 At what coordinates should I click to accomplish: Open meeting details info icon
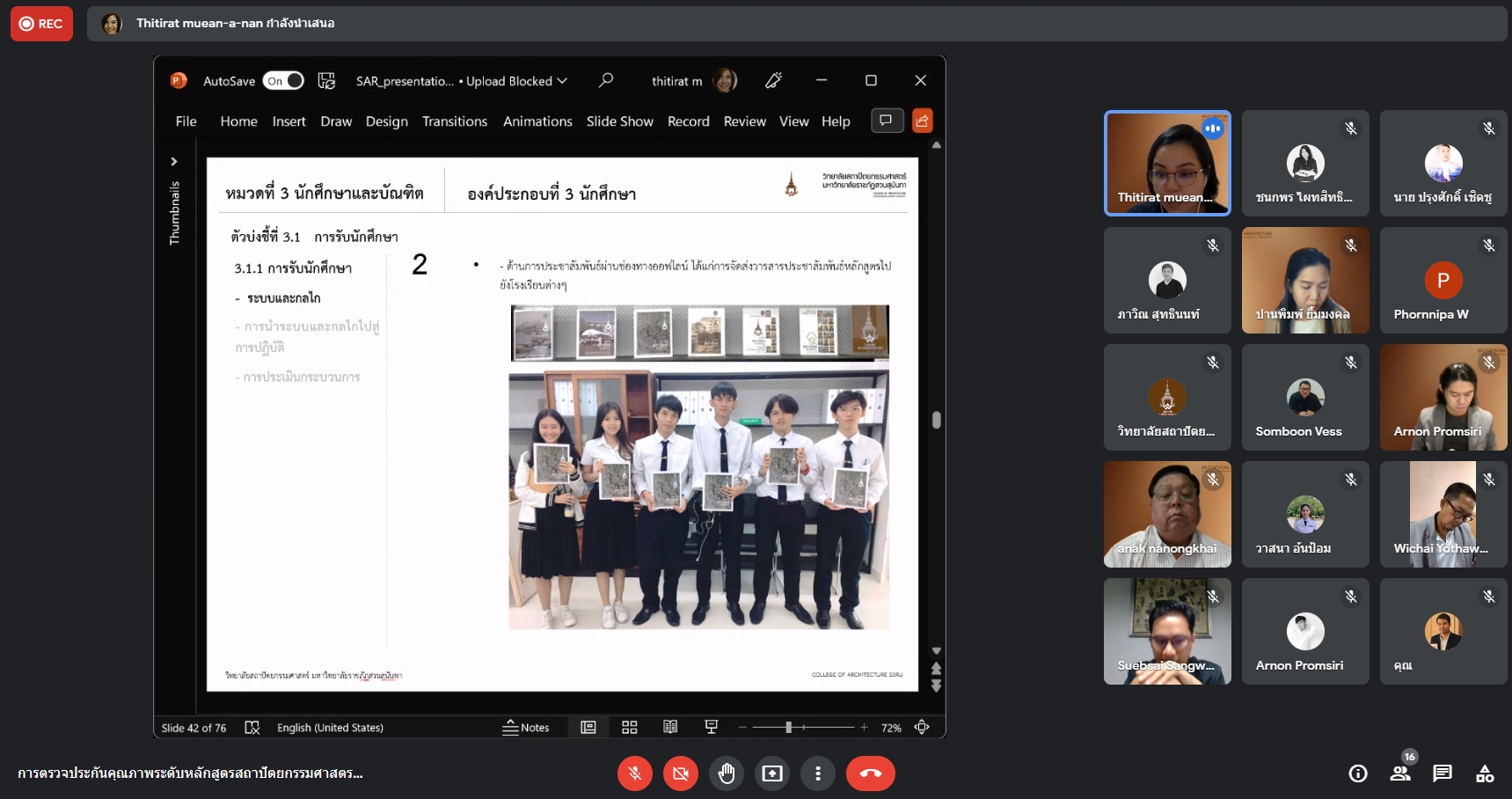click(1357, 773)
